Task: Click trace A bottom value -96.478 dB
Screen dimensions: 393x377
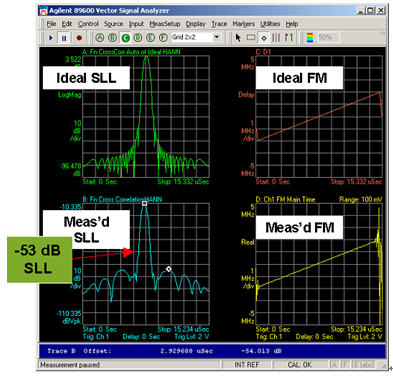Action: tap(71, 170)
